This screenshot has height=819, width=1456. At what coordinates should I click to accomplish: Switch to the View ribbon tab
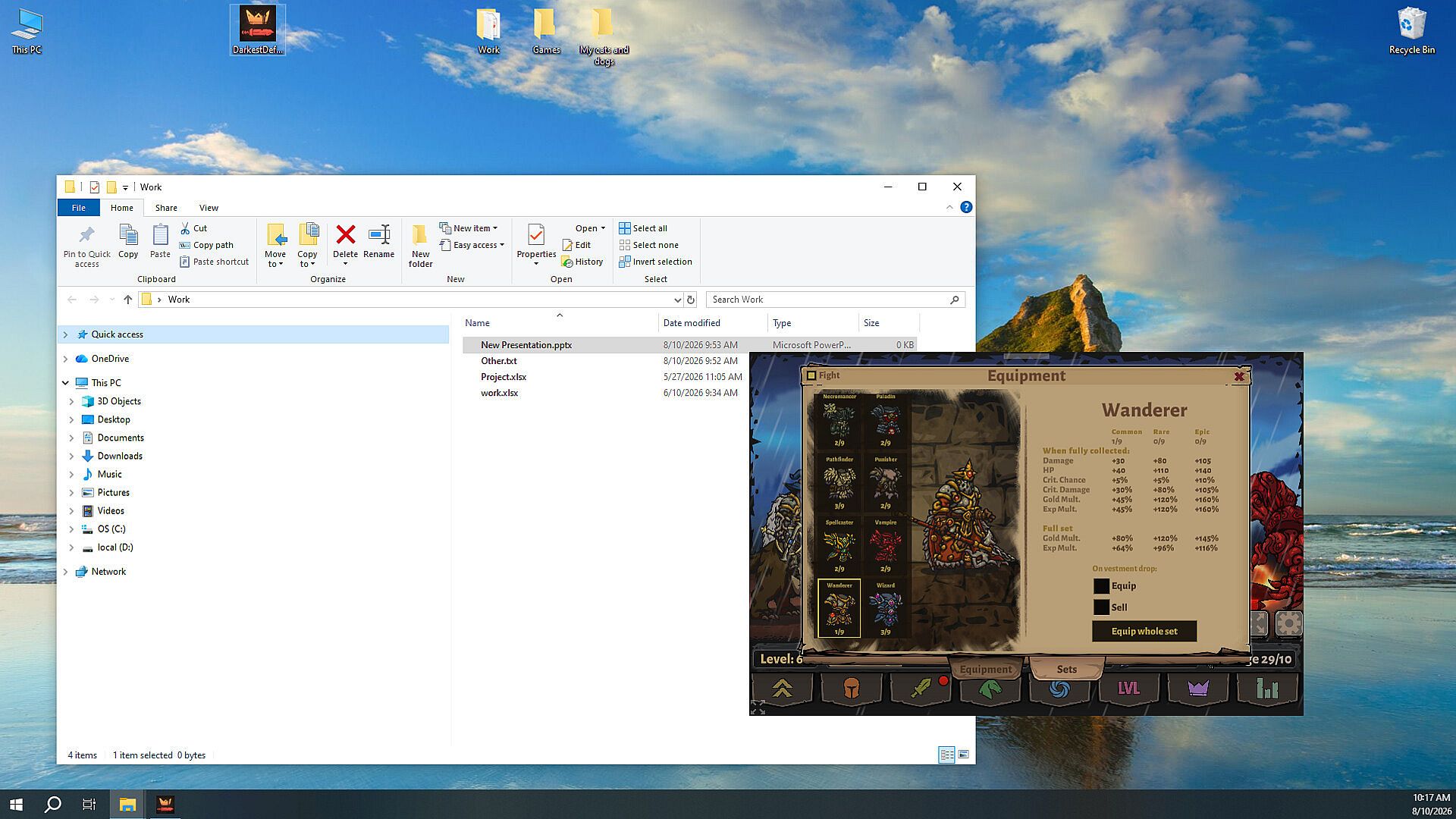209,208
